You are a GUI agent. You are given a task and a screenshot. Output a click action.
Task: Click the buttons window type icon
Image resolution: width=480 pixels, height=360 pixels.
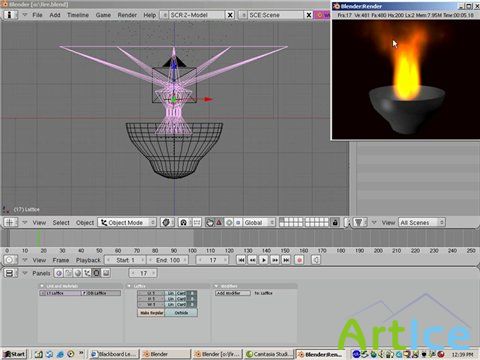click(x=10, y=273)
